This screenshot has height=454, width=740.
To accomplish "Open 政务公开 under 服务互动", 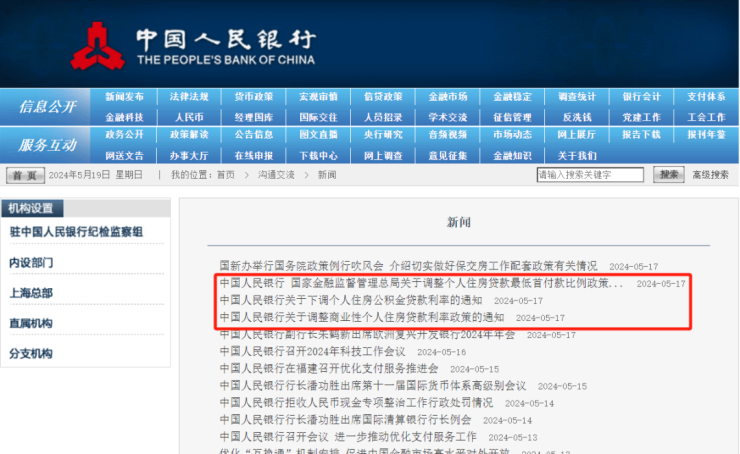I will tap(124, 135).
